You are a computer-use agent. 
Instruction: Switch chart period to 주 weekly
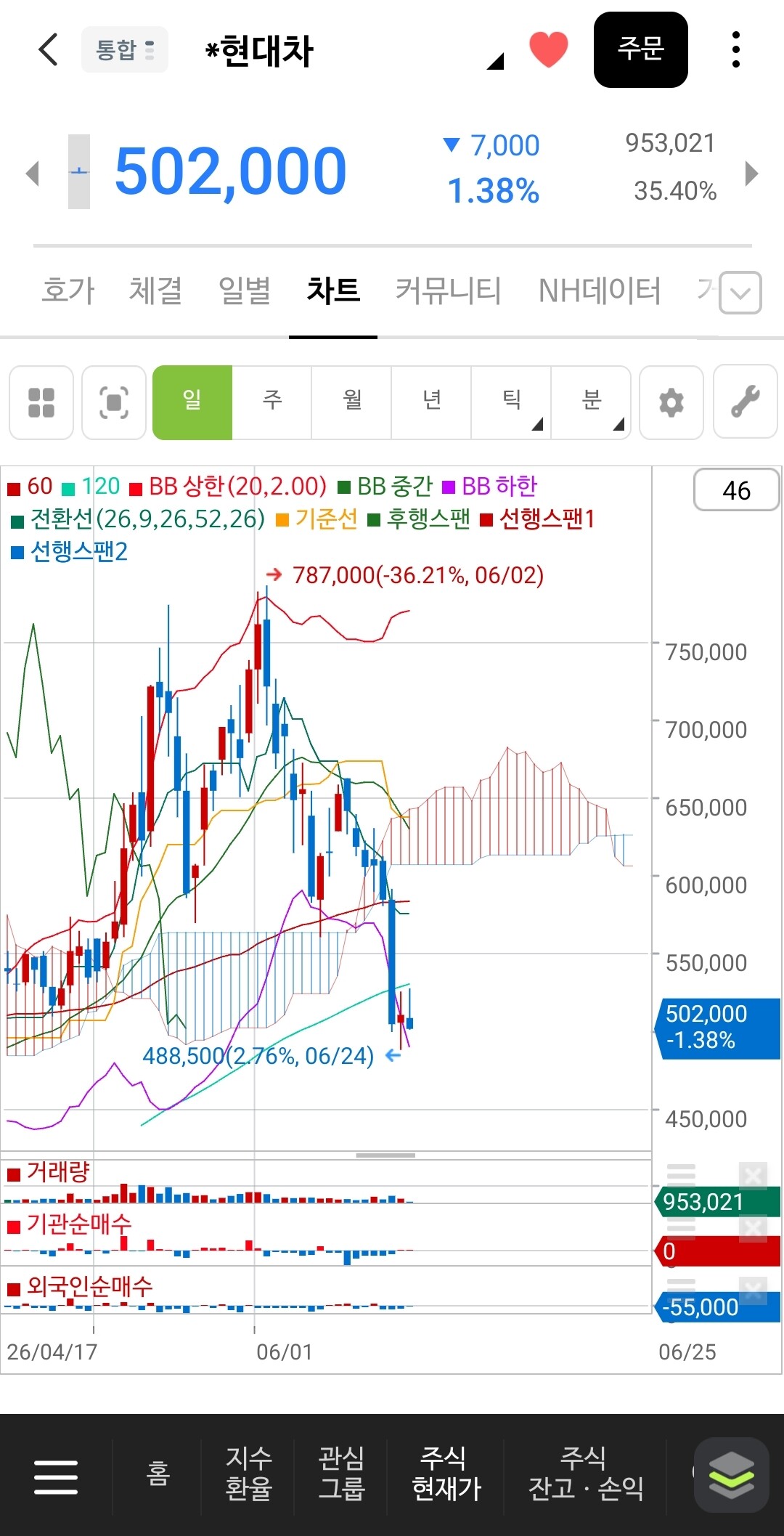[x=272, y=402]
